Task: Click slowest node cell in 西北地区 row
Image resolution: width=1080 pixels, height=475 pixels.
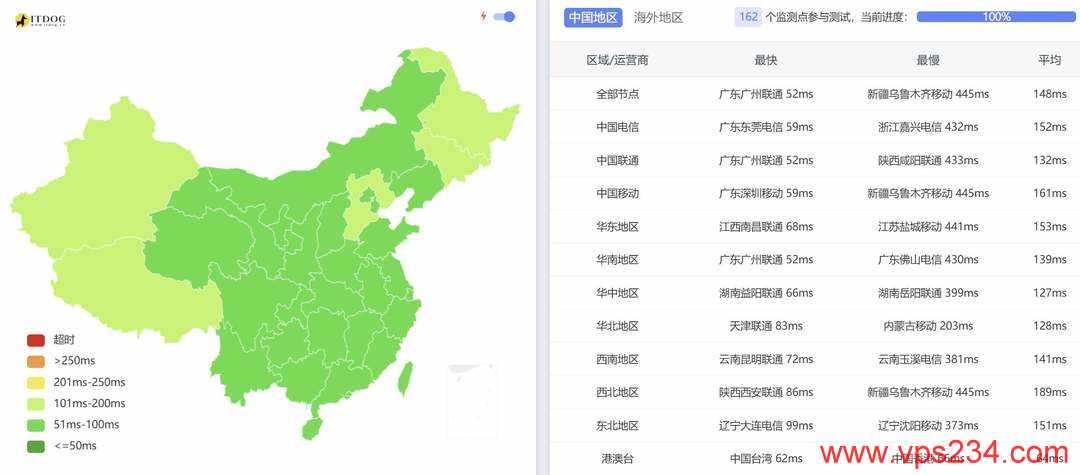Action: click(x=928, y=392)
